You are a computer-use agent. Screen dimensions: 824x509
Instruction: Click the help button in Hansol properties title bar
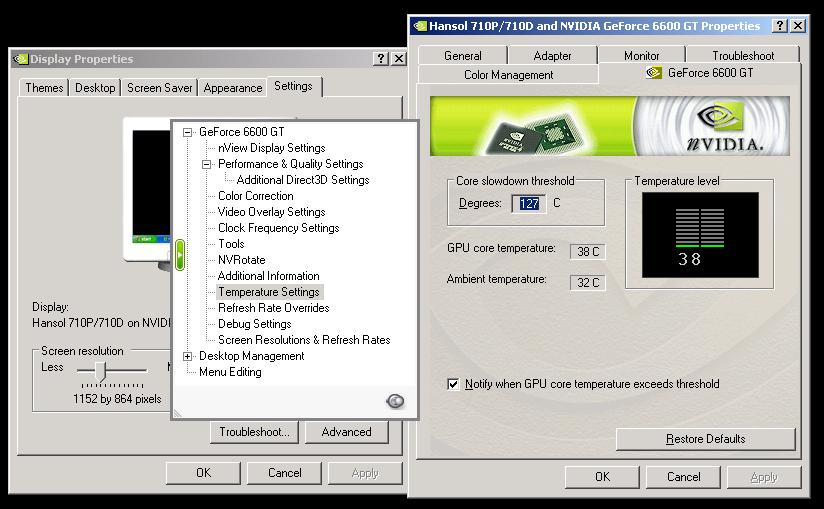pos(780,25)
